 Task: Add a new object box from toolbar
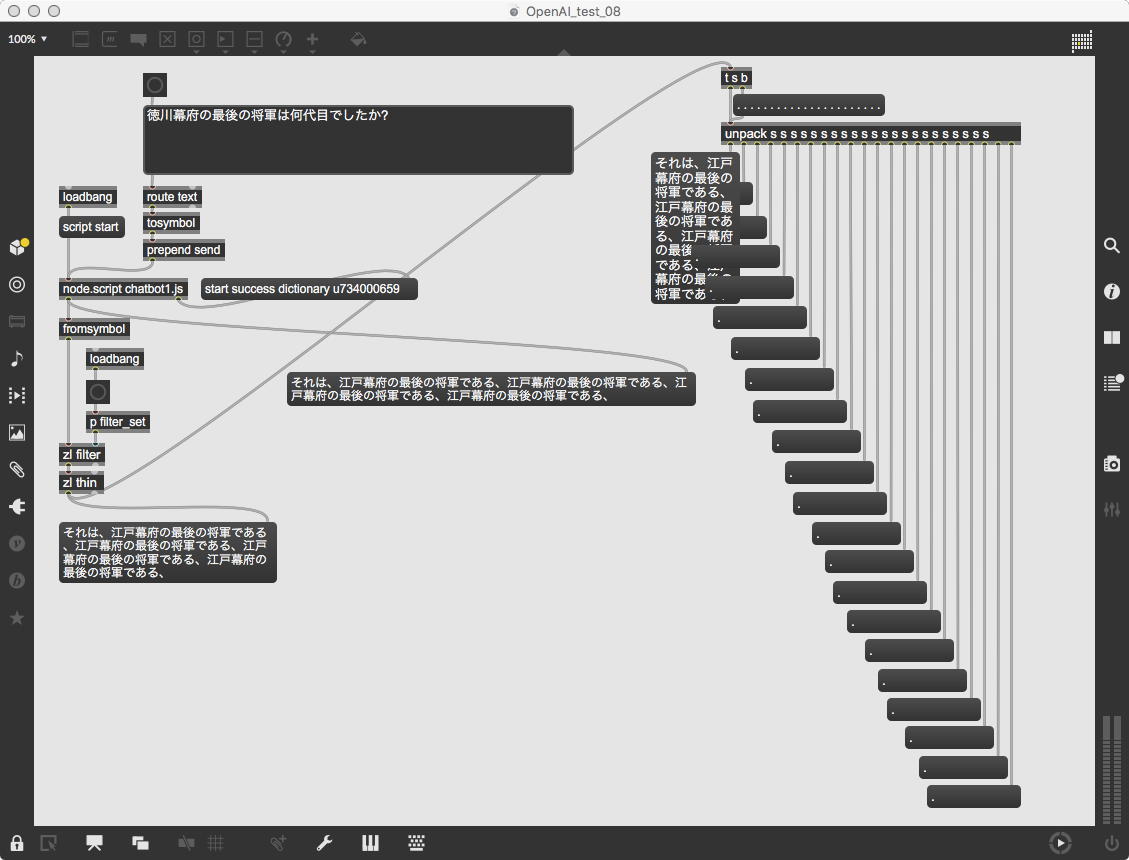pos(81,40)
